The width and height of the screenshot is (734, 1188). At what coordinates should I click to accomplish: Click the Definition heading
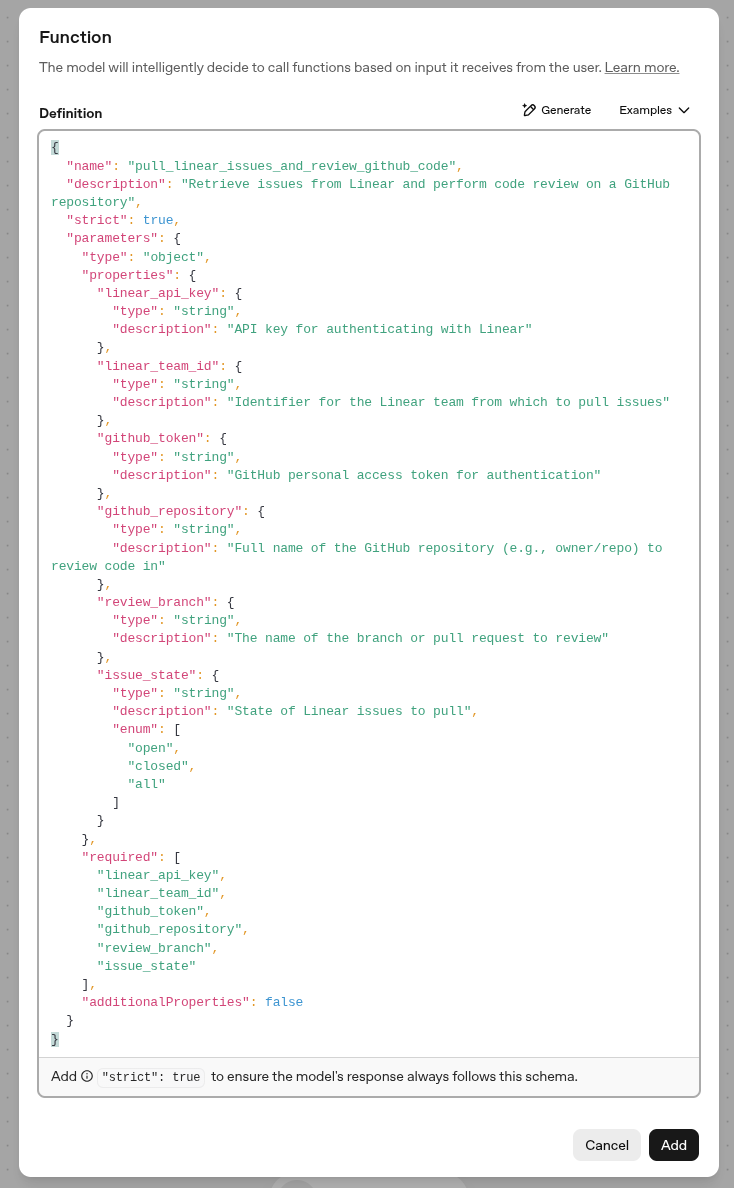point(70,113)
